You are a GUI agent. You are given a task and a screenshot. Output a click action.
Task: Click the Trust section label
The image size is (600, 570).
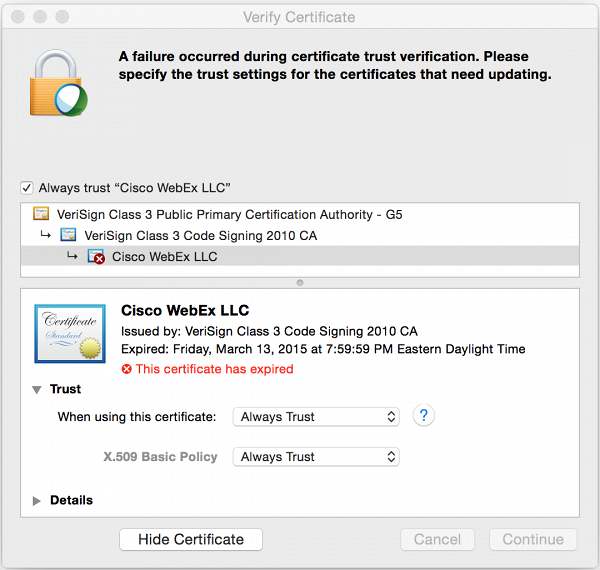[x=65, y=389]
